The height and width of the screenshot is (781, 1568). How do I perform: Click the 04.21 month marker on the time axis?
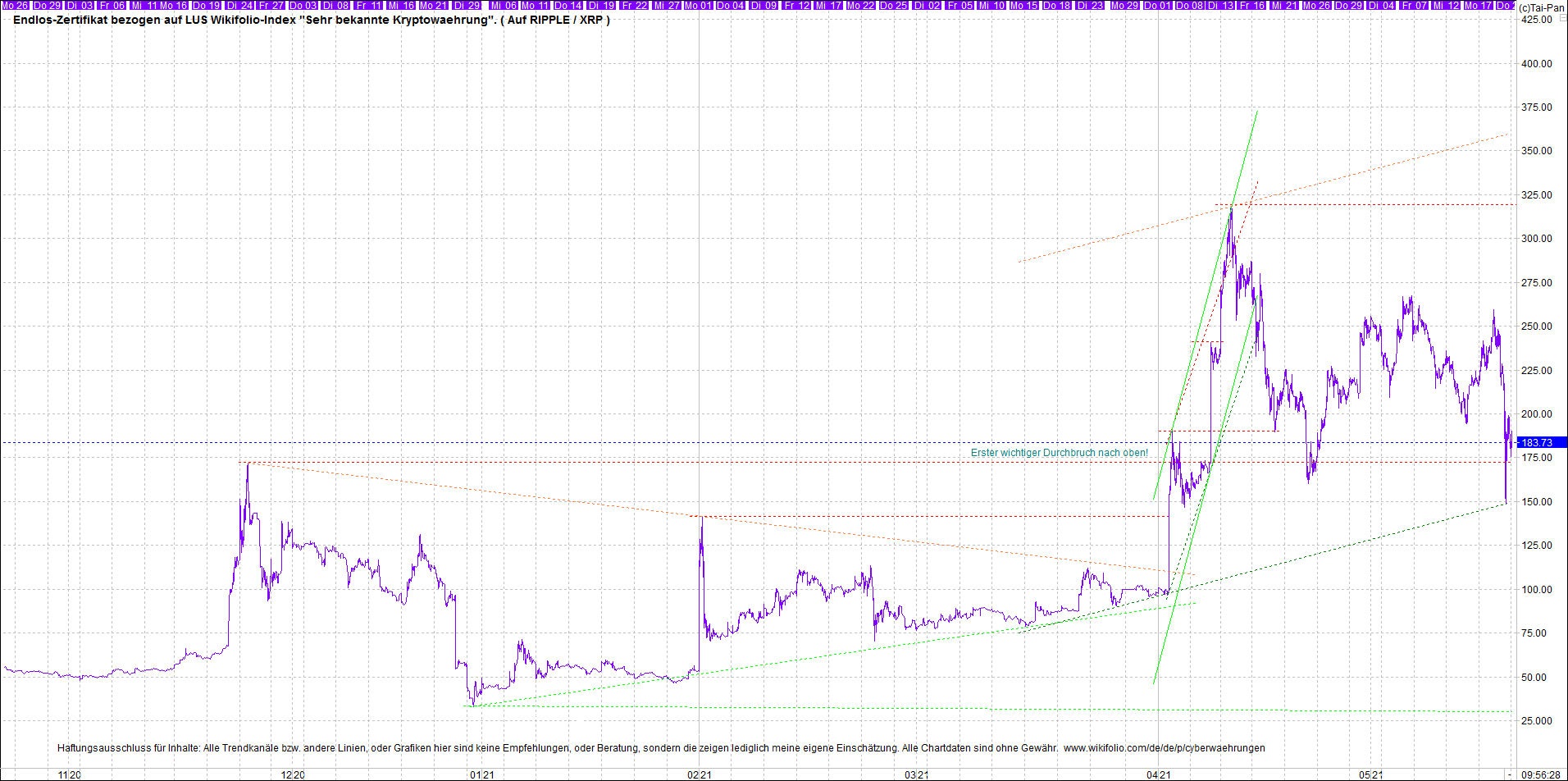click(1158, 774)
